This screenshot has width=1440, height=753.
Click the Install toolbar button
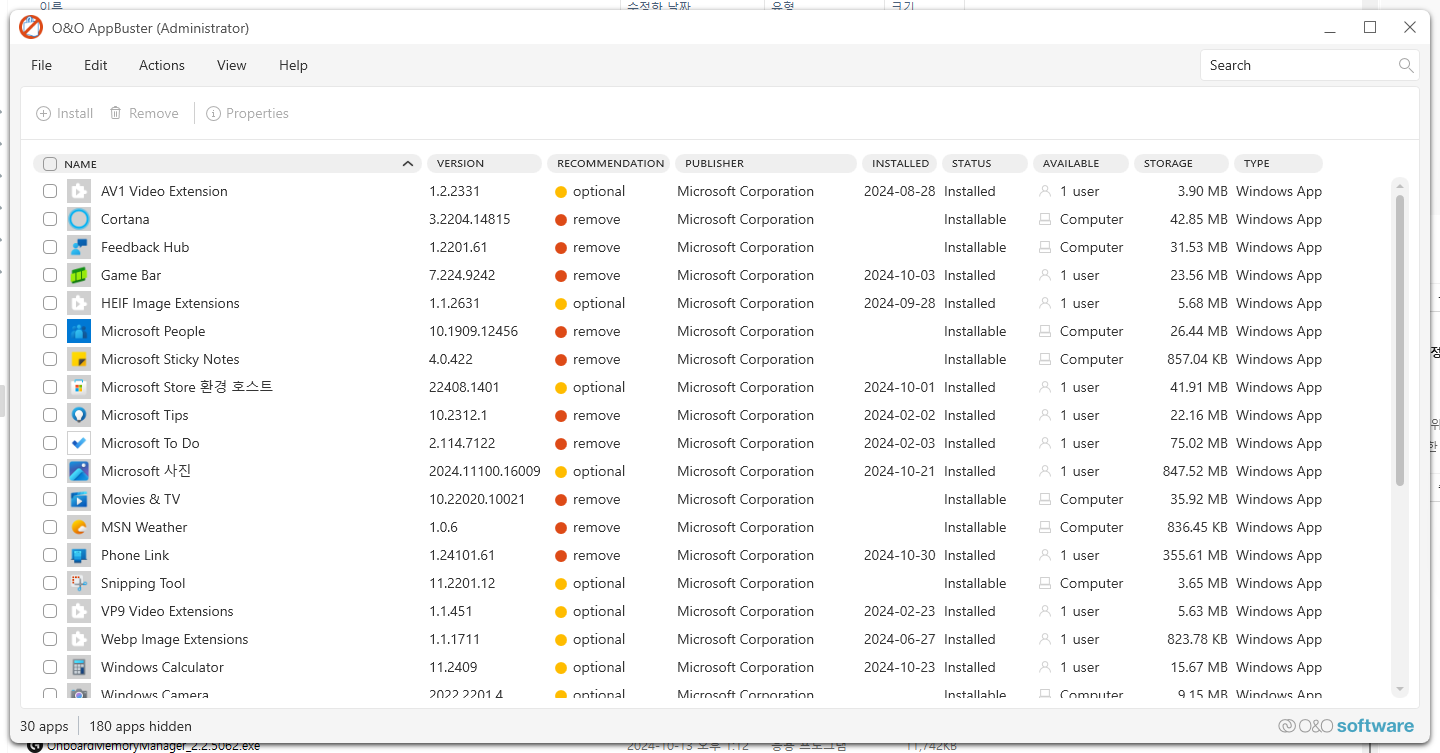pyautogui.click(x=65, y=114)
